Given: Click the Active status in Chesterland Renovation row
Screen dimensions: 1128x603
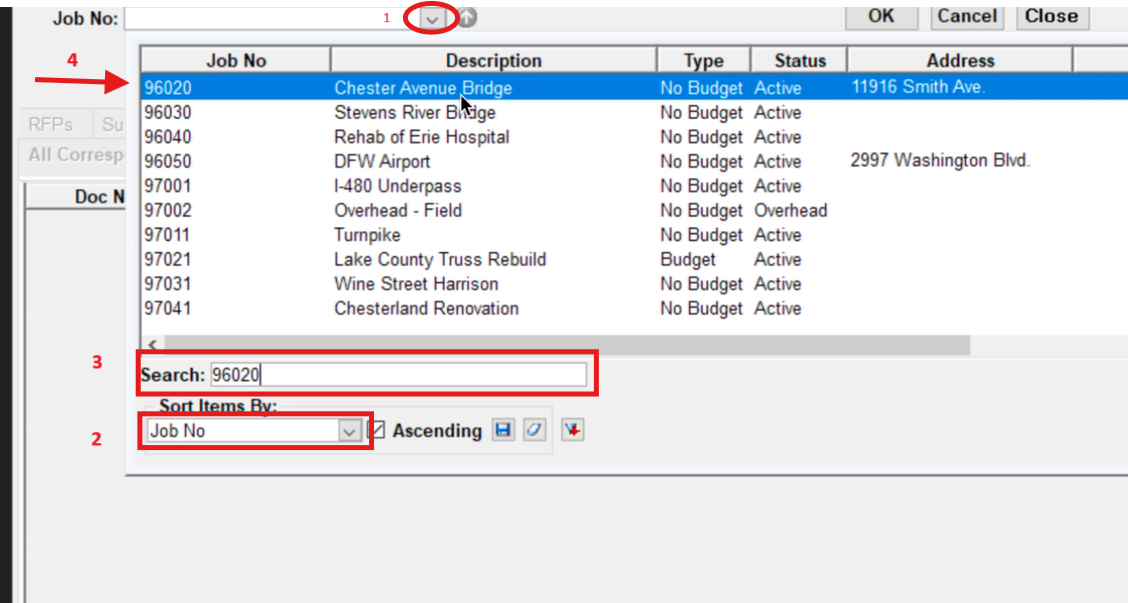Looking at the screenshot, I should coord(778,309).
